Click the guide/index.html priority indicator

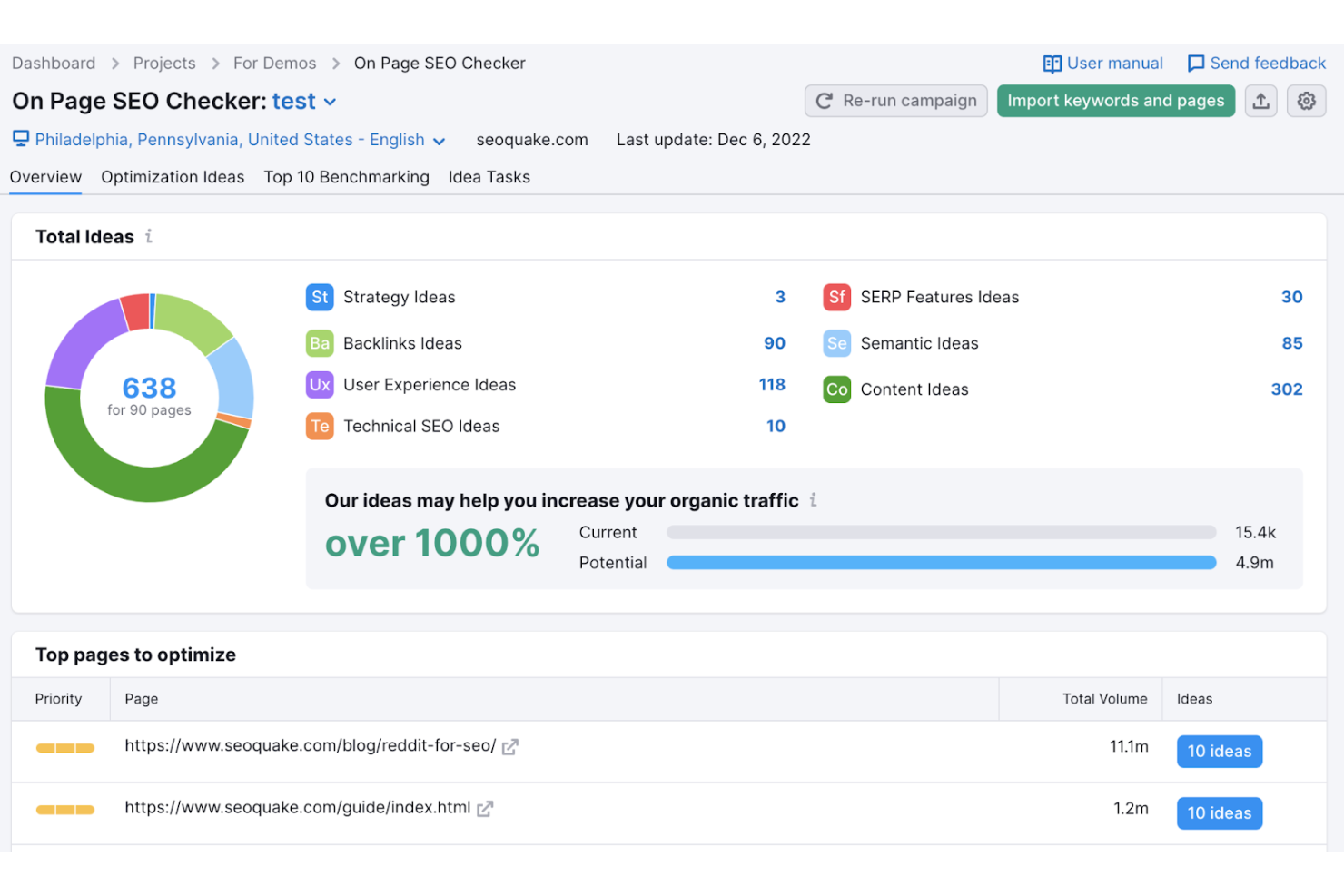click(65, 810)
